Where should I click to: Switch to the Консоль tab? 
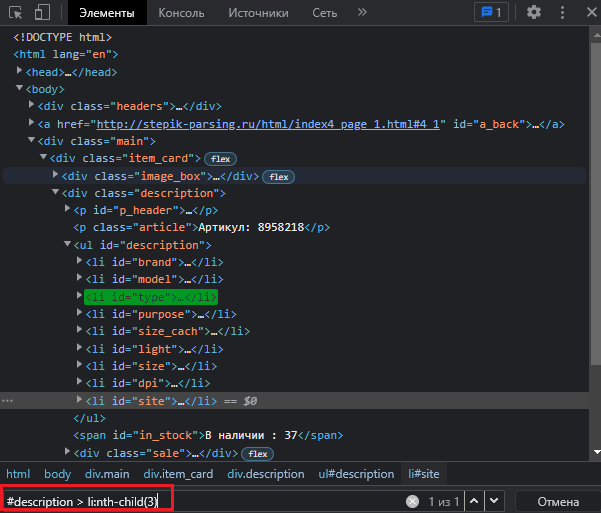[181, 13]
